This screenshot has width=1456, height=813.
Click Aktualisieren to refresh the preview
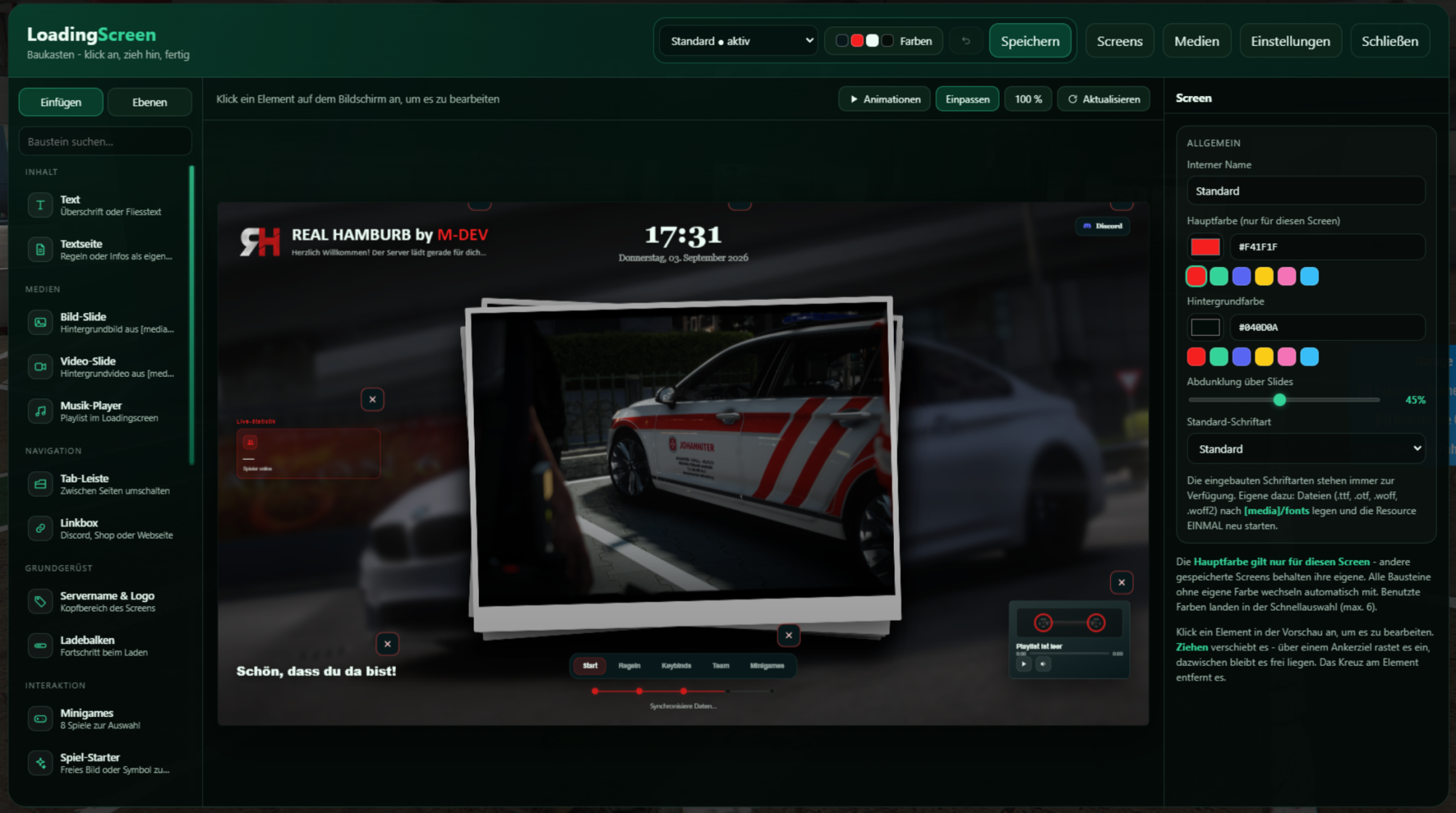pyautogui.click(x=1104, y=99)
